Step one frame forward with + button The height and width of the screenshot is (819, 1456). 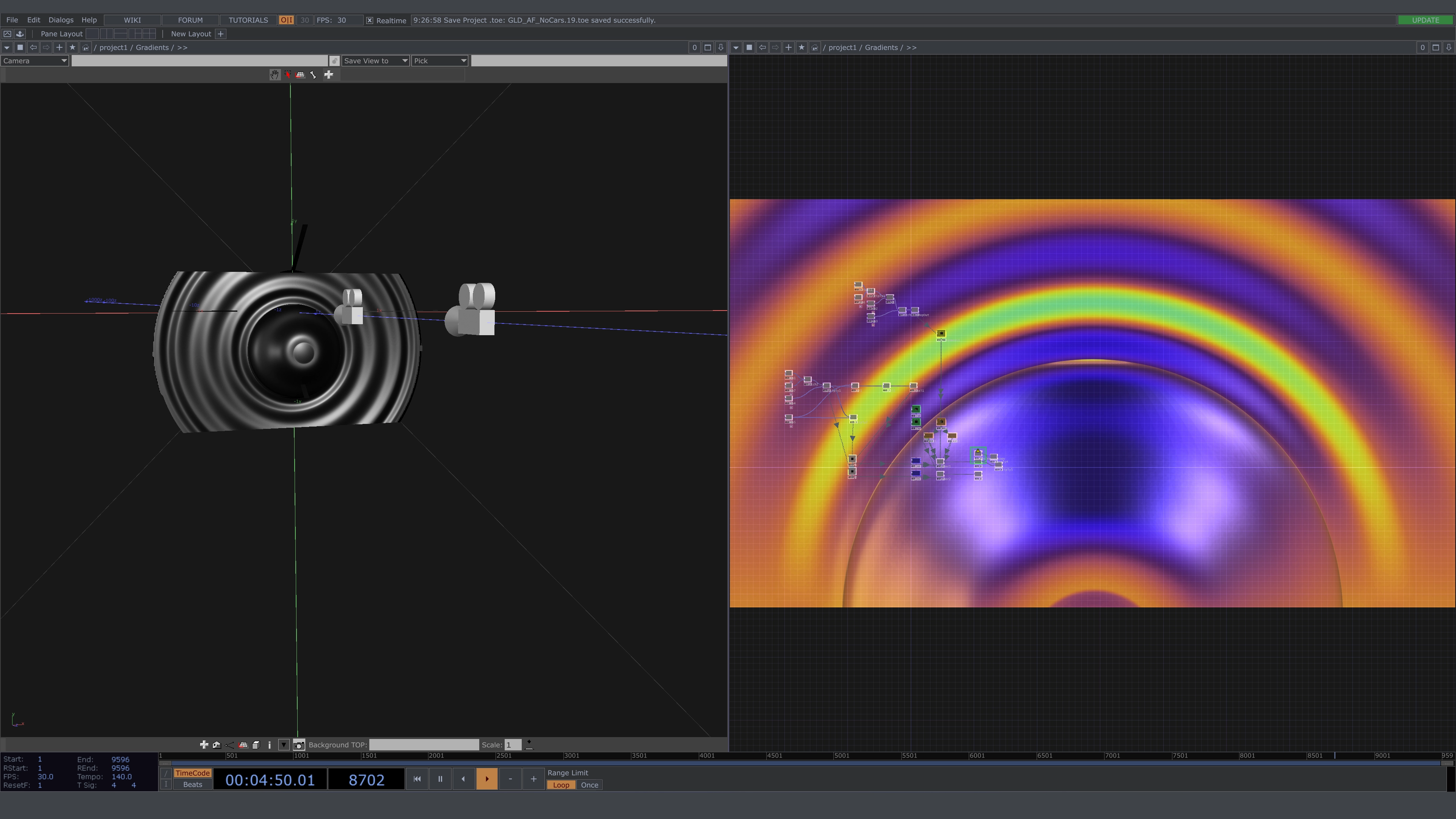(533, 779)
